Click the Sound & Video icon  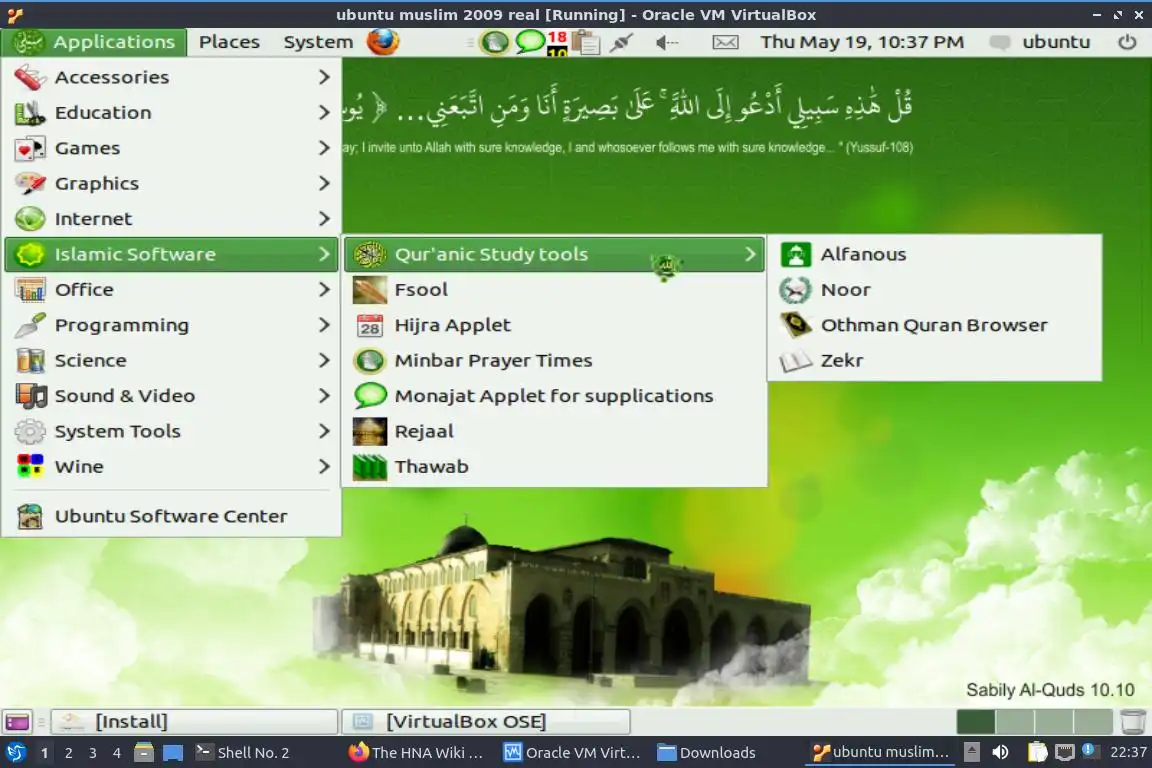(x=31, y=395)
